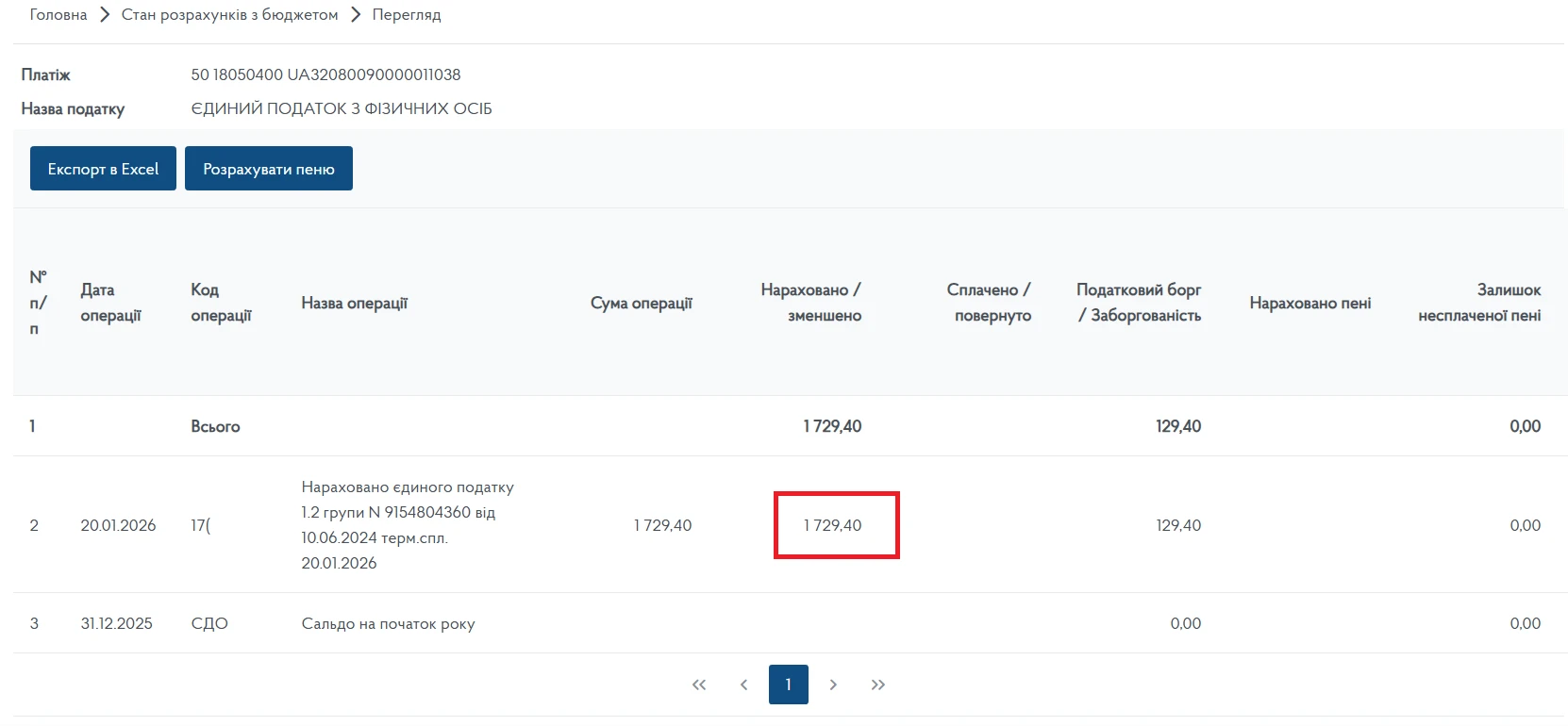The width and height of the screenshot is (1568, 726).
Task: Click Податковий борг / Заборгованість column header
Action: 1139,303
